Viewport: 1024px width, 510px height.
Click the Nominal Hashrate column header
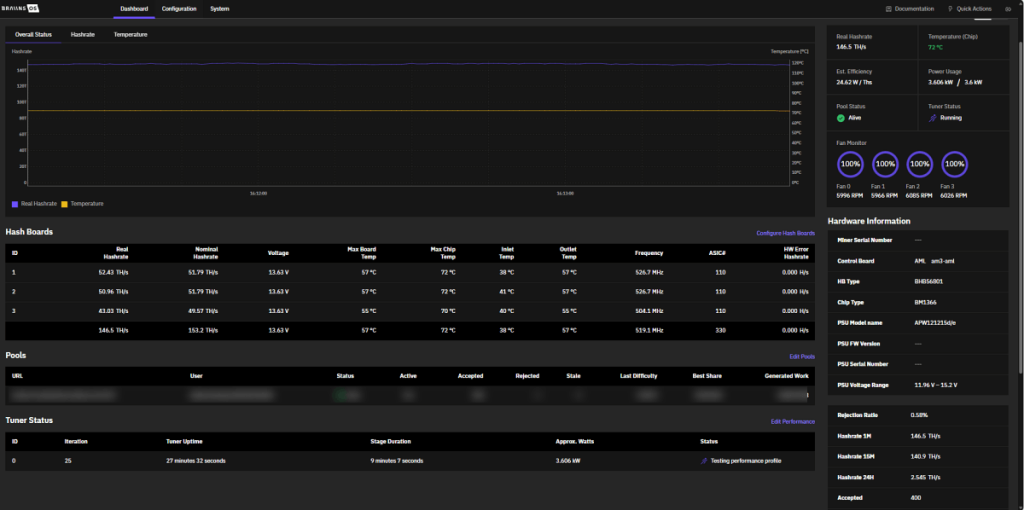click(x=206, y=253)
